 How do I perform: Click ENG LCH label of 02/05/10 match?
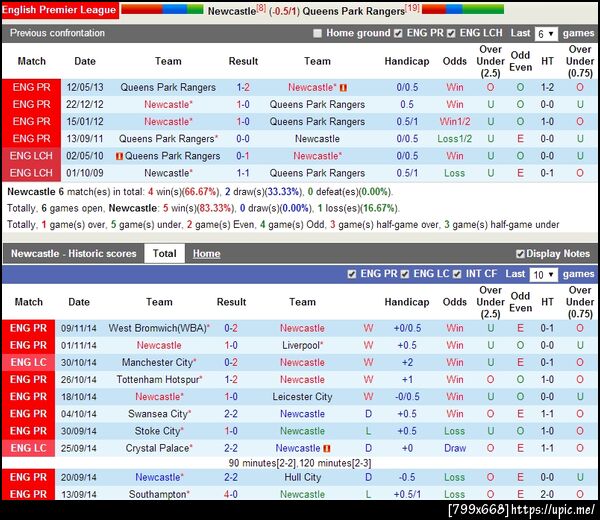point(31,156)
